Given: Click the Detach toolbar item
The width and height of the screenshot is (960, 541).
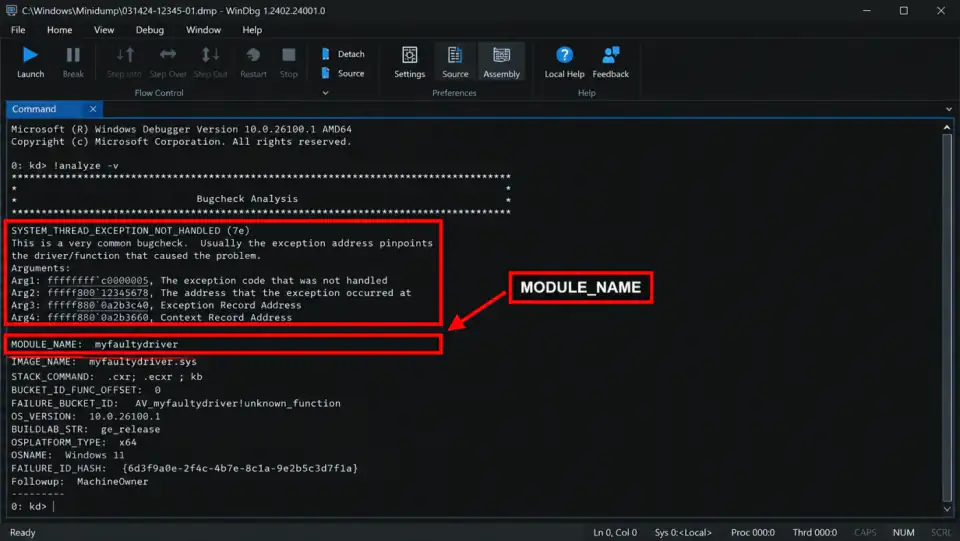Looking at the screenshot, I should point(343,54).
